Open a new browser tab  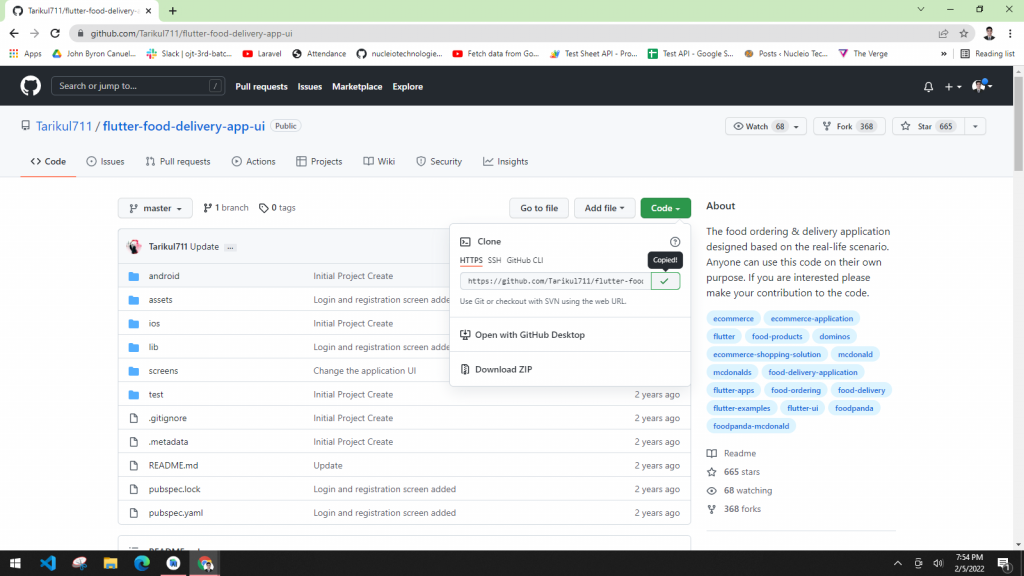[x=172, y=10]
